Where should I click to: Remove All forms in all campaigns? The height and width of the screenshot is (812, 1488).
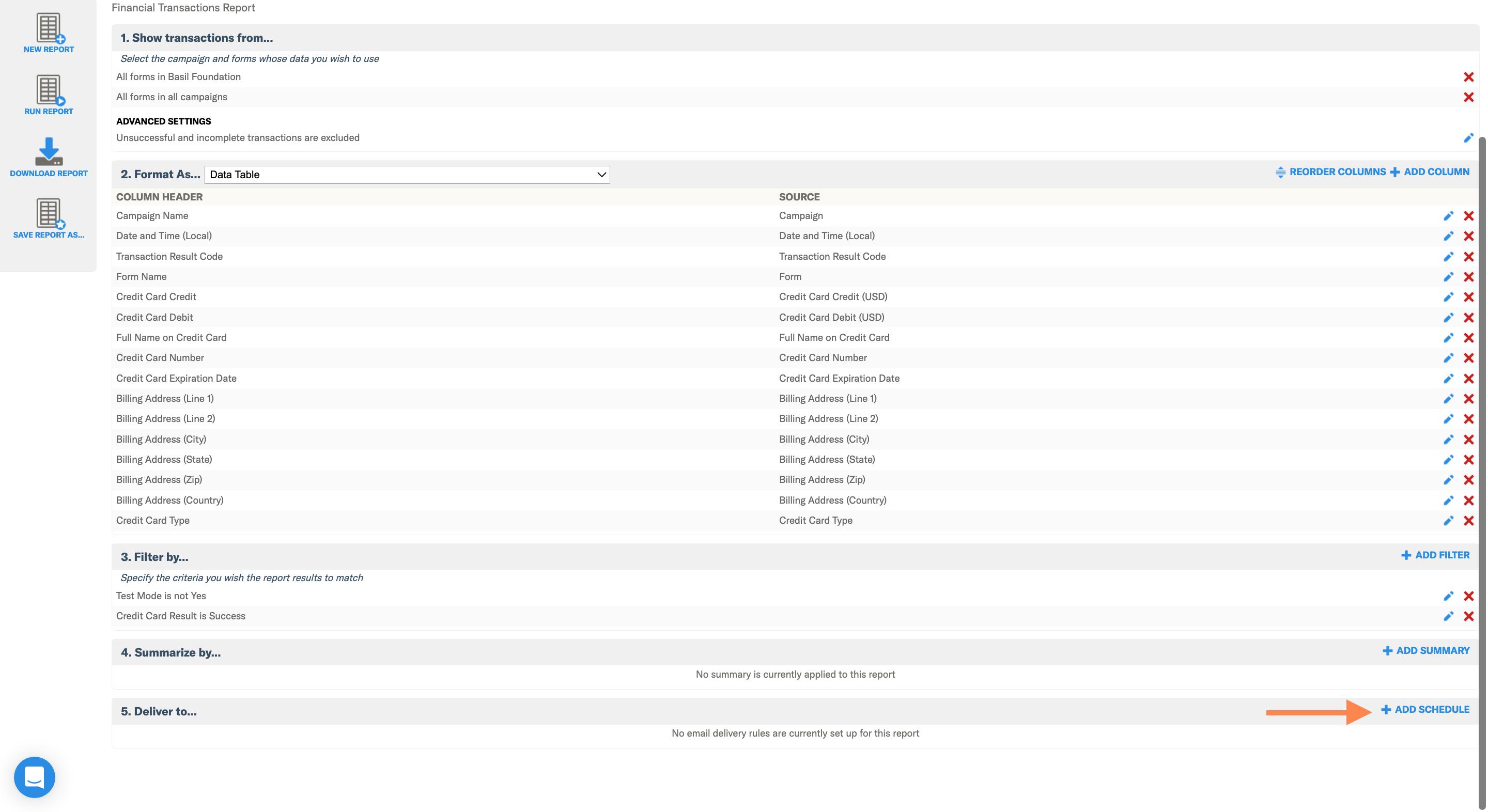(x=1468, y=97)
